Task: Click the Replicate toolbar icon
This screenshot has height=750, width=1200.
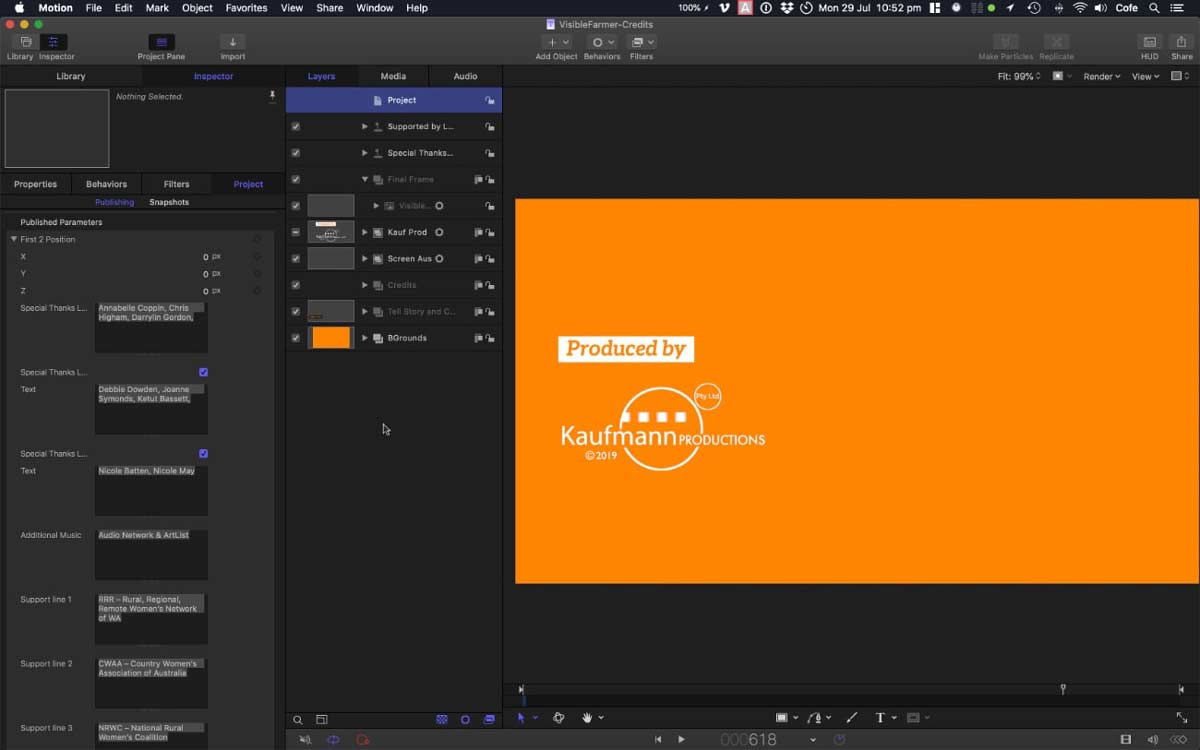Action: click(1056, 42)
